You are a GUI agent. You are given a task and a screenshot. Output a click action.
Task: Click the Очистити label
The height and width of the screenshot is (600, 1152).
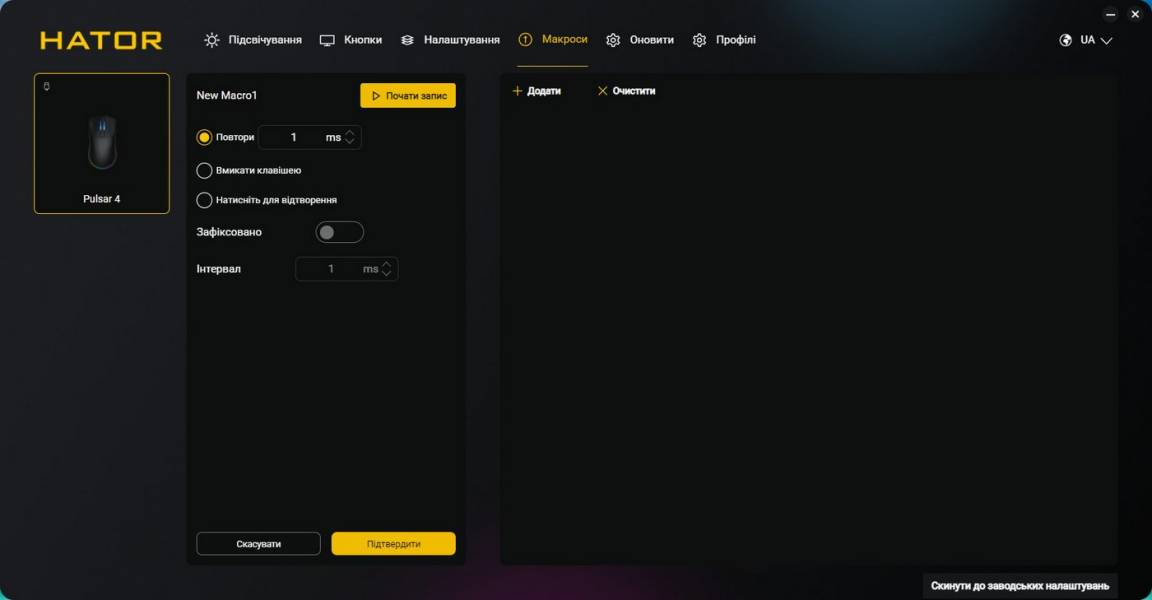633,91
